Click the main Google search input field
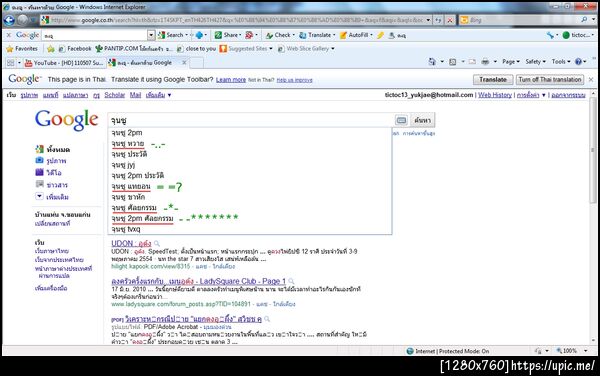The height and width of the screenshot is (376, 600). pyautogui.click(x=251, y=120)
